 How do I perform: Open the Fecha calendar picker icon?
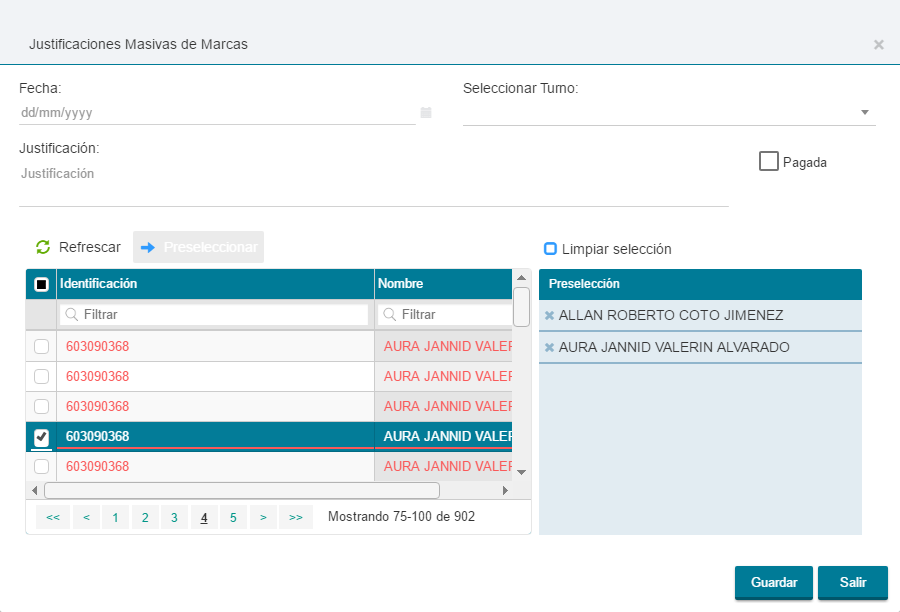(x=426, y=113)
